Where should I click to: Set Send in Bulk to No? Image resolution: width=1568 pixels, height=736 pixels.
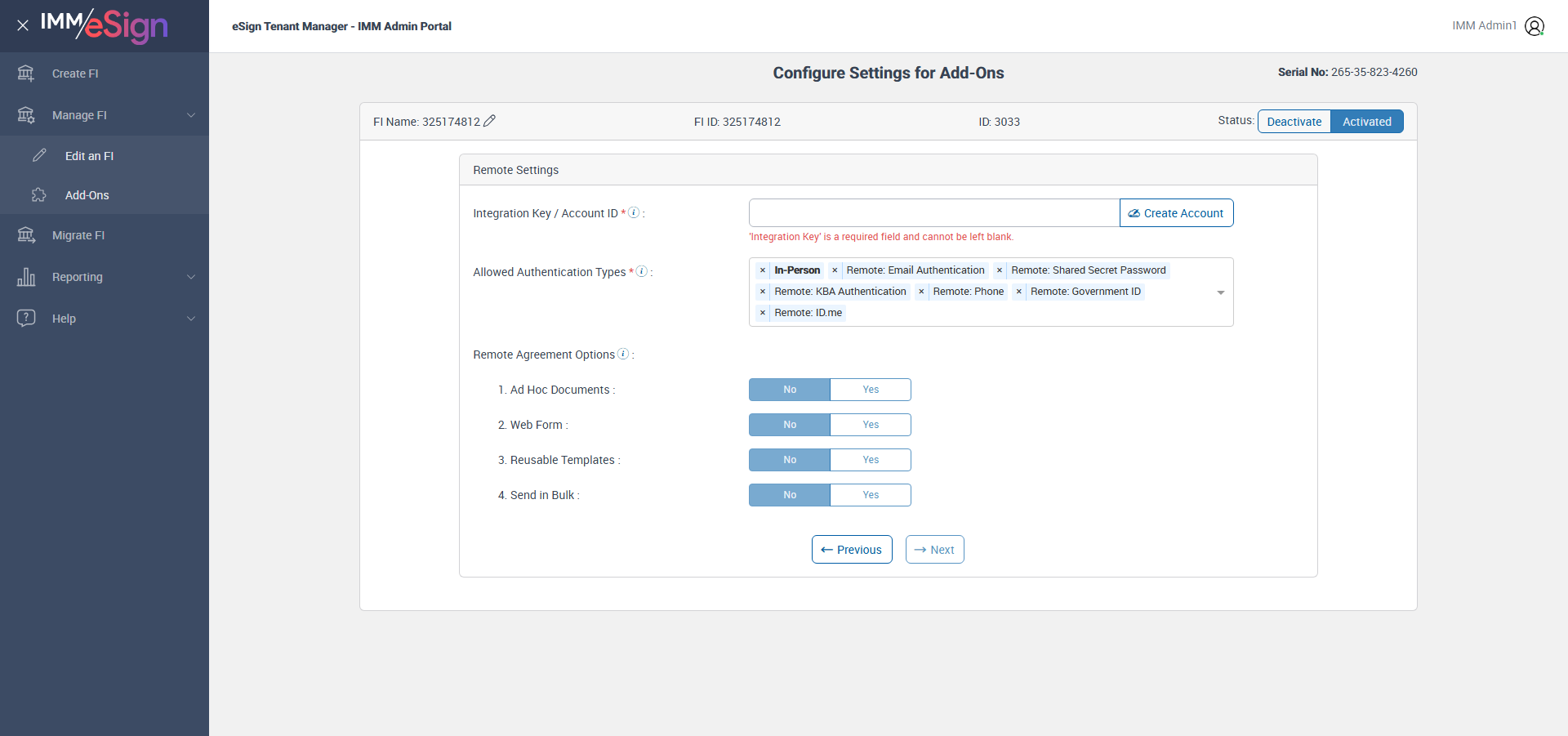pyautogui.click(x=790, y=495)
